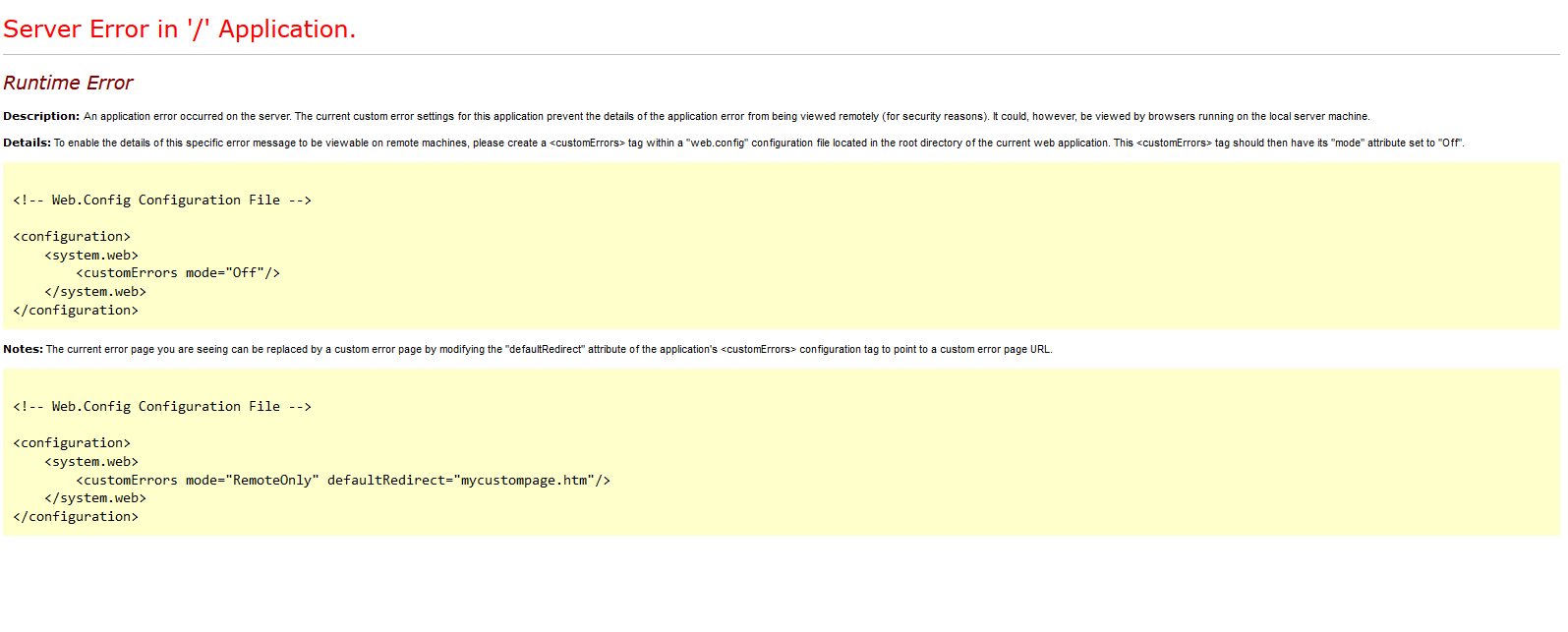Image resolution: width=1568 pixels, height=632 pixels.
Task: Click the 'Runtime Error' subheading
Action: tap(68, 84)
